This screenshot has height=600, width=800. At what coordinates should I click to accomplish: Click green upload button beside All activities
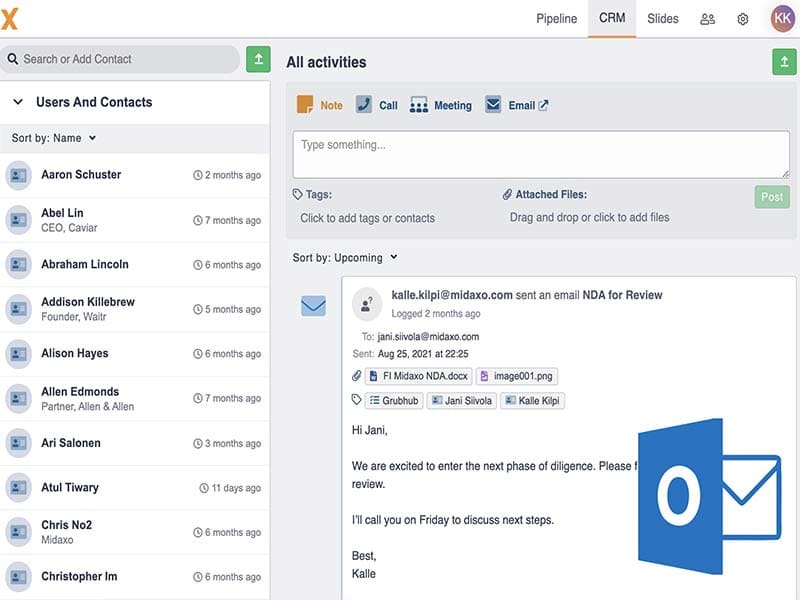(x=784, y=62)
